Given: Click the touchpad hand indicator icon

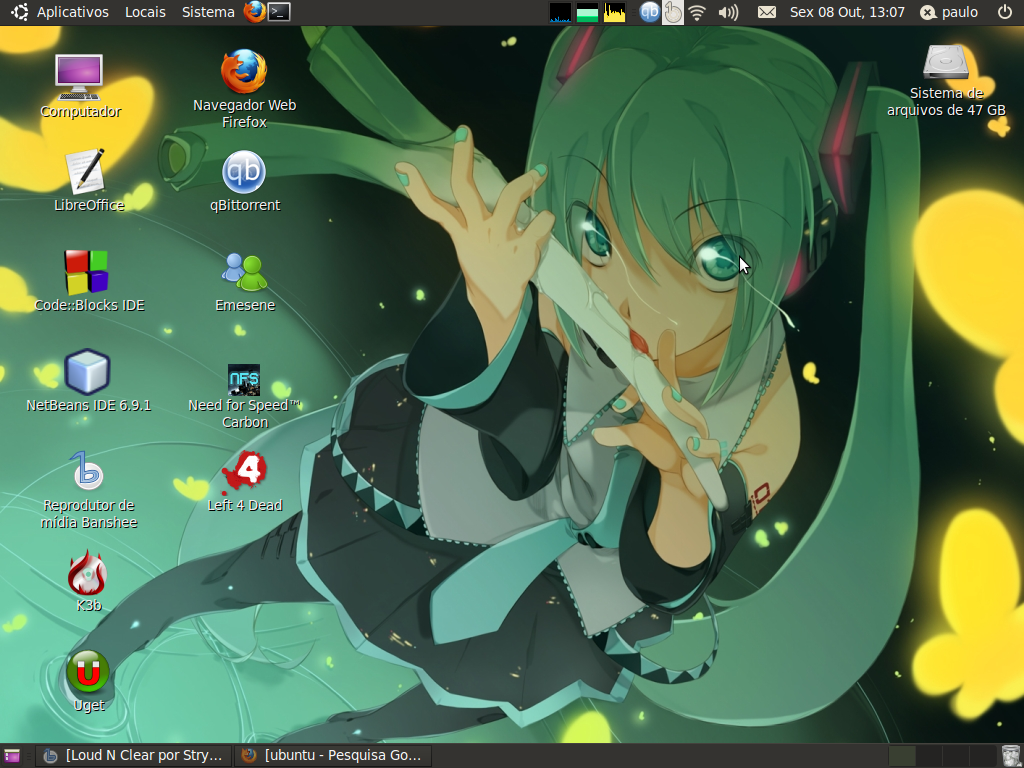Looking at the screenshot, I should click(x=673, y=12).
